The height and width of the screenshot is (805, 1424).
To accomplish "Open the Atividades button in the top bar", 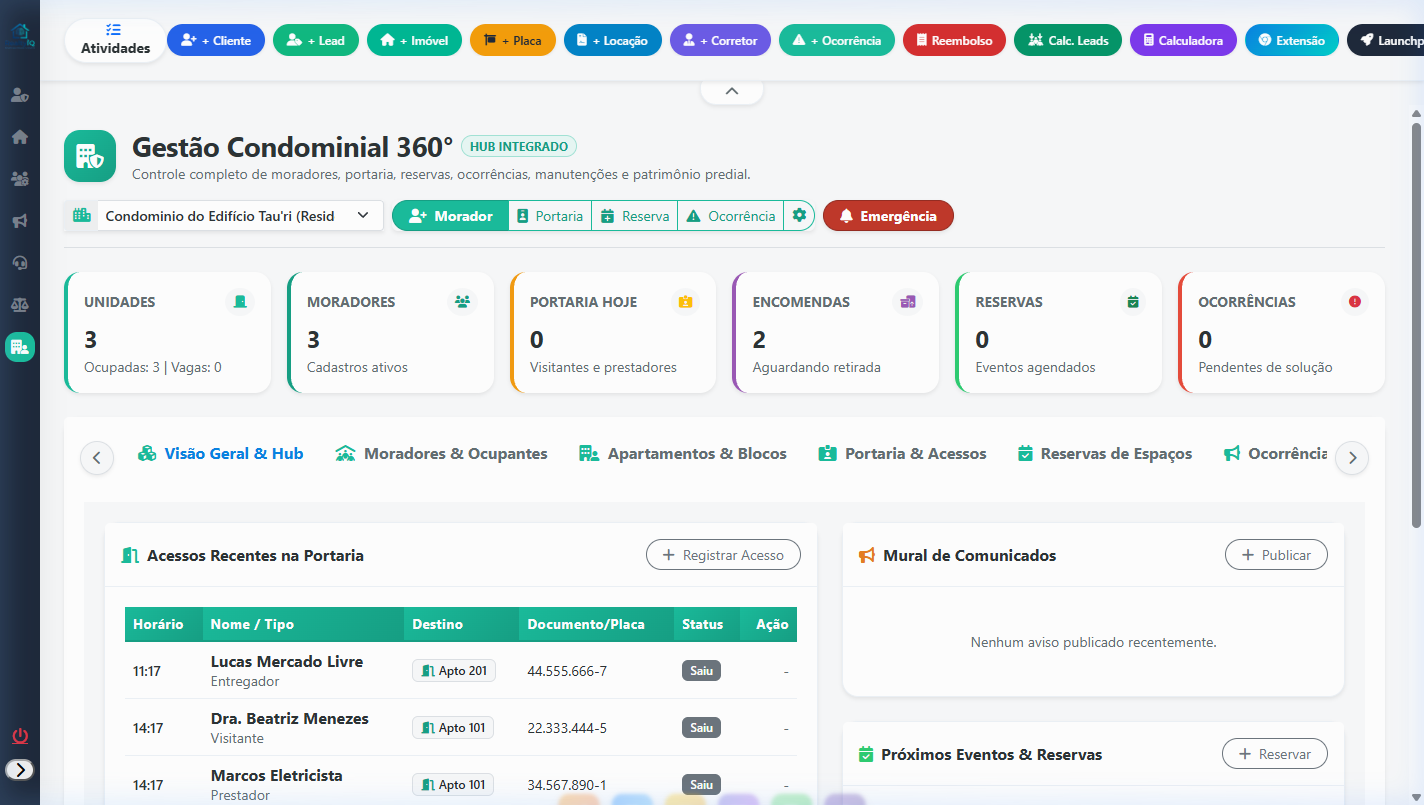I will (116, 40).
